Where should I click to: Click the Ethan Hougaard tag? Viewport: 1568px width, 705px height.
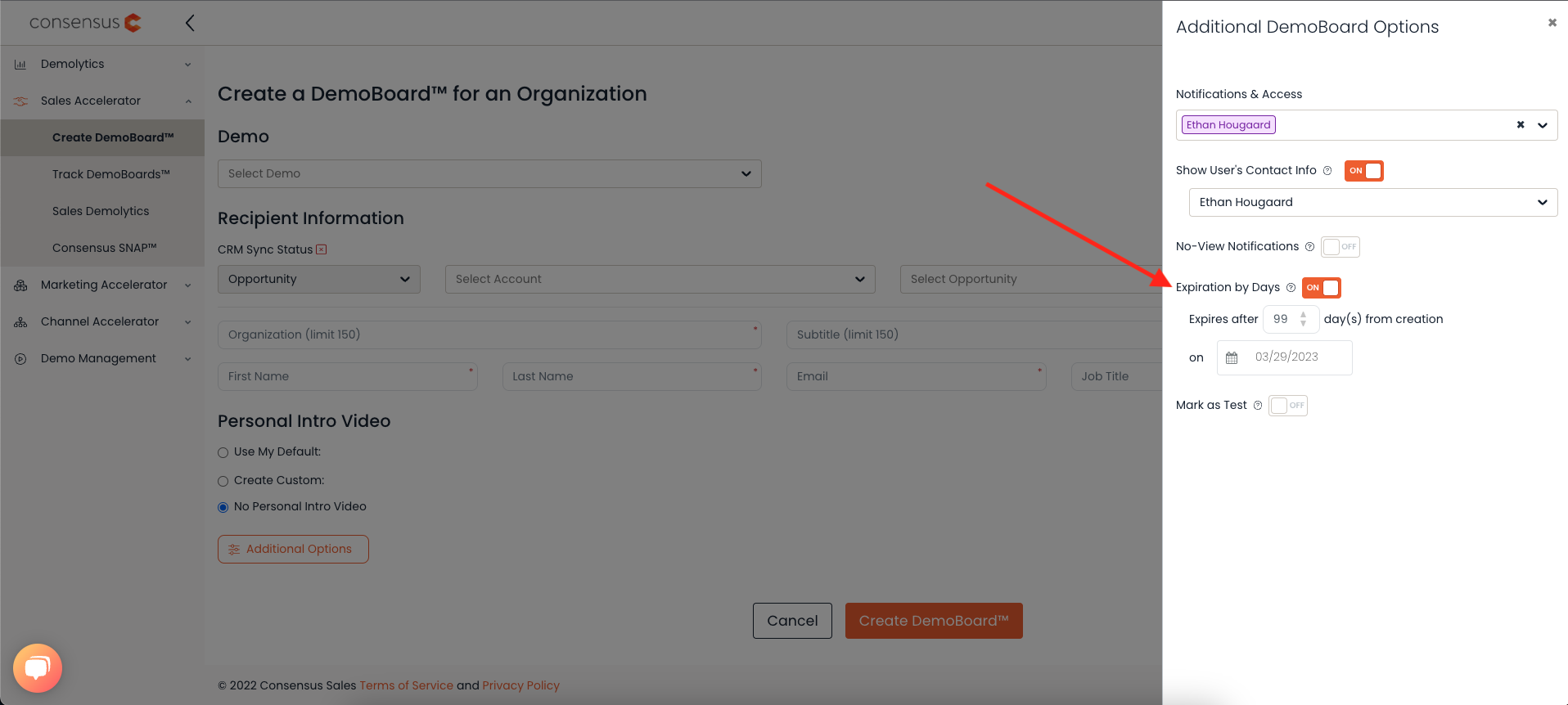1228,125
